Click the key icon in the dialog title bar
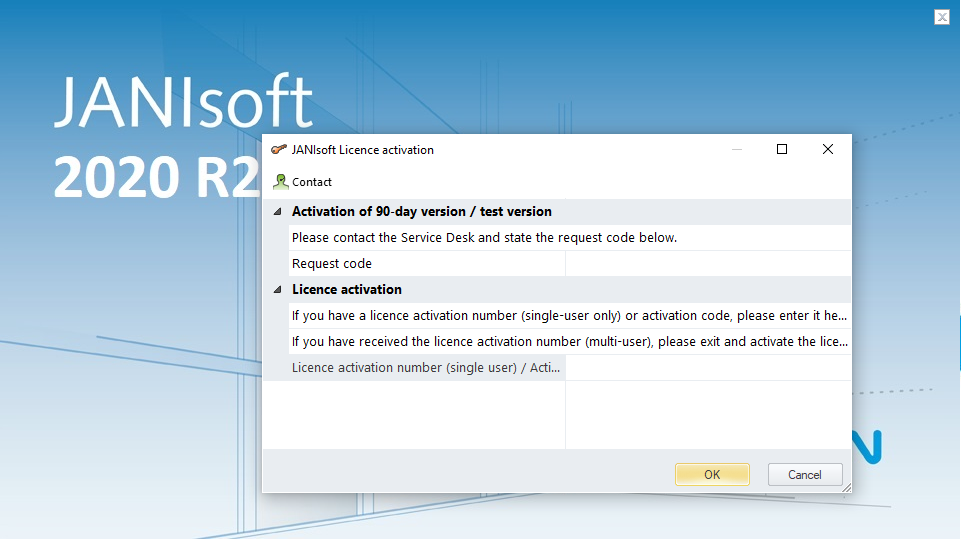The height and width of the screenshot is (540, 961). pos(279,150)
